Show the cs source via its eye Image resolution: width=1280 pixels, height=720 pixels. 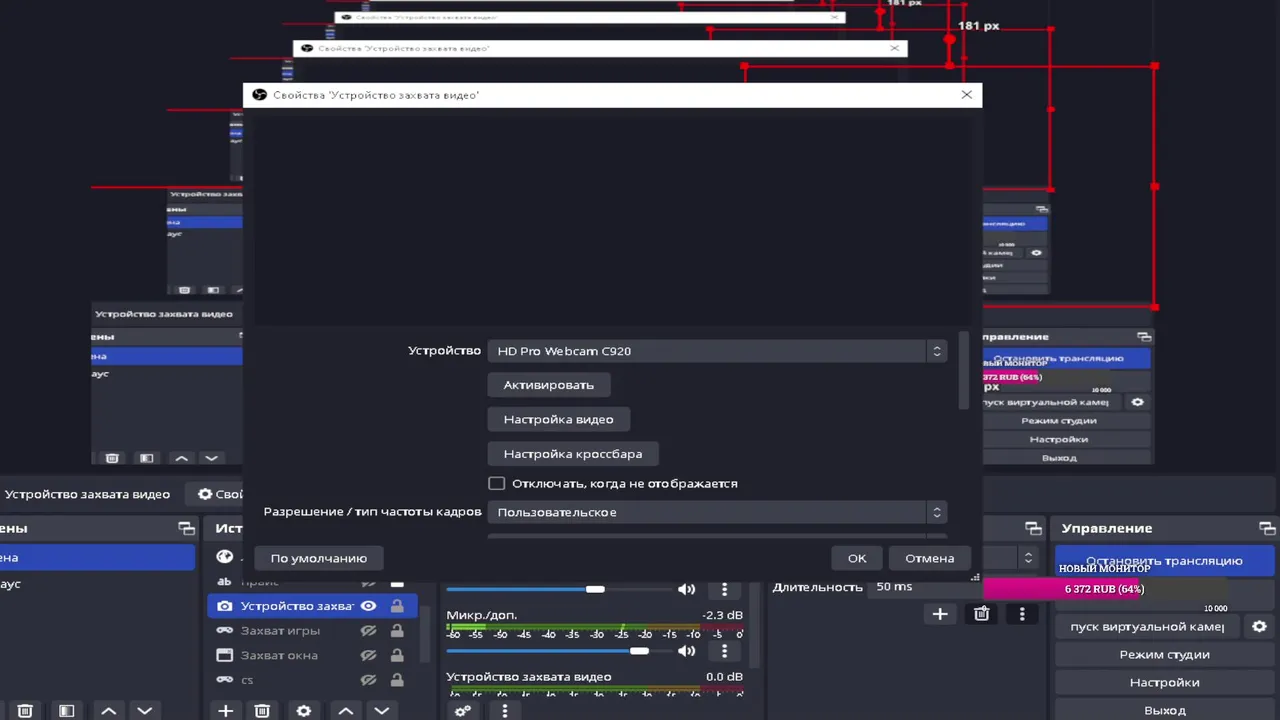368,680
